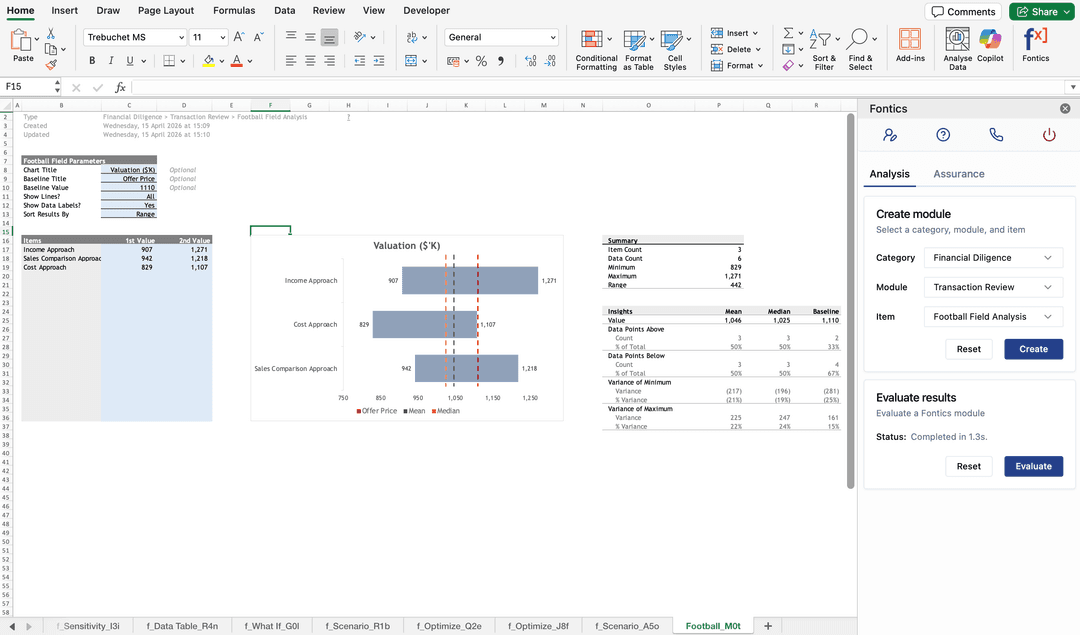Increase font size icon
Image resolution: width=1080 pixels, height=635 pixels.
pyautogui.click(x=239, y=37)
